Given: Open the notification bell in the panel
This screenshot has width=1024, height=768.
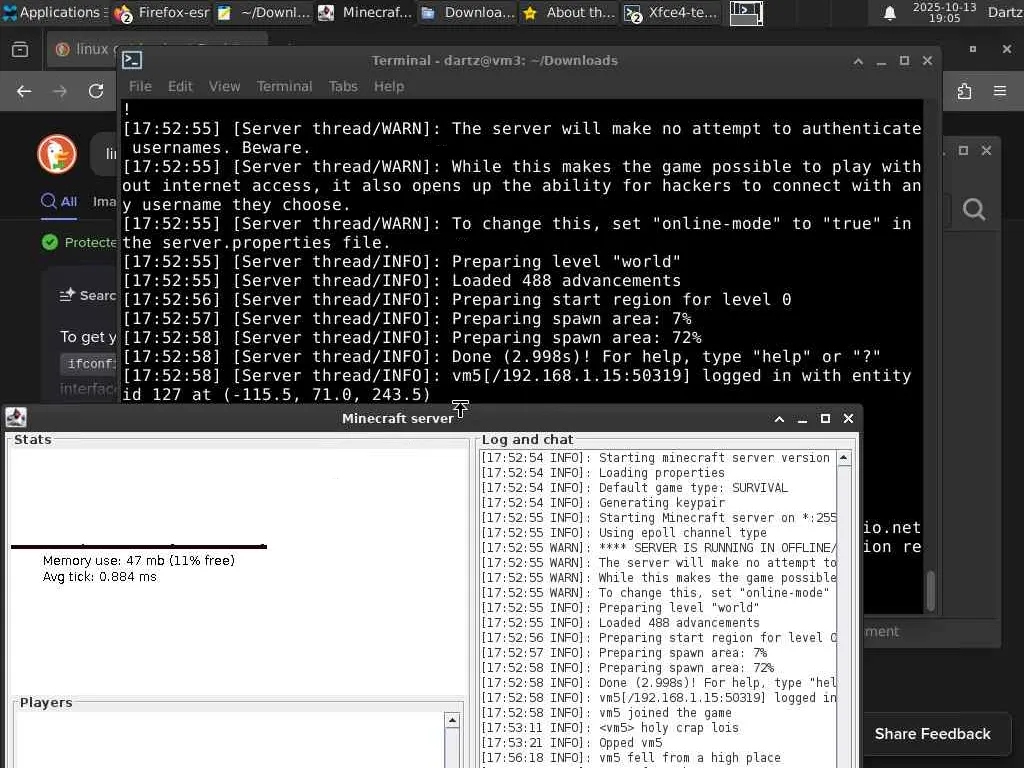Looking at the screenshot, I should [x=889, y=13].
